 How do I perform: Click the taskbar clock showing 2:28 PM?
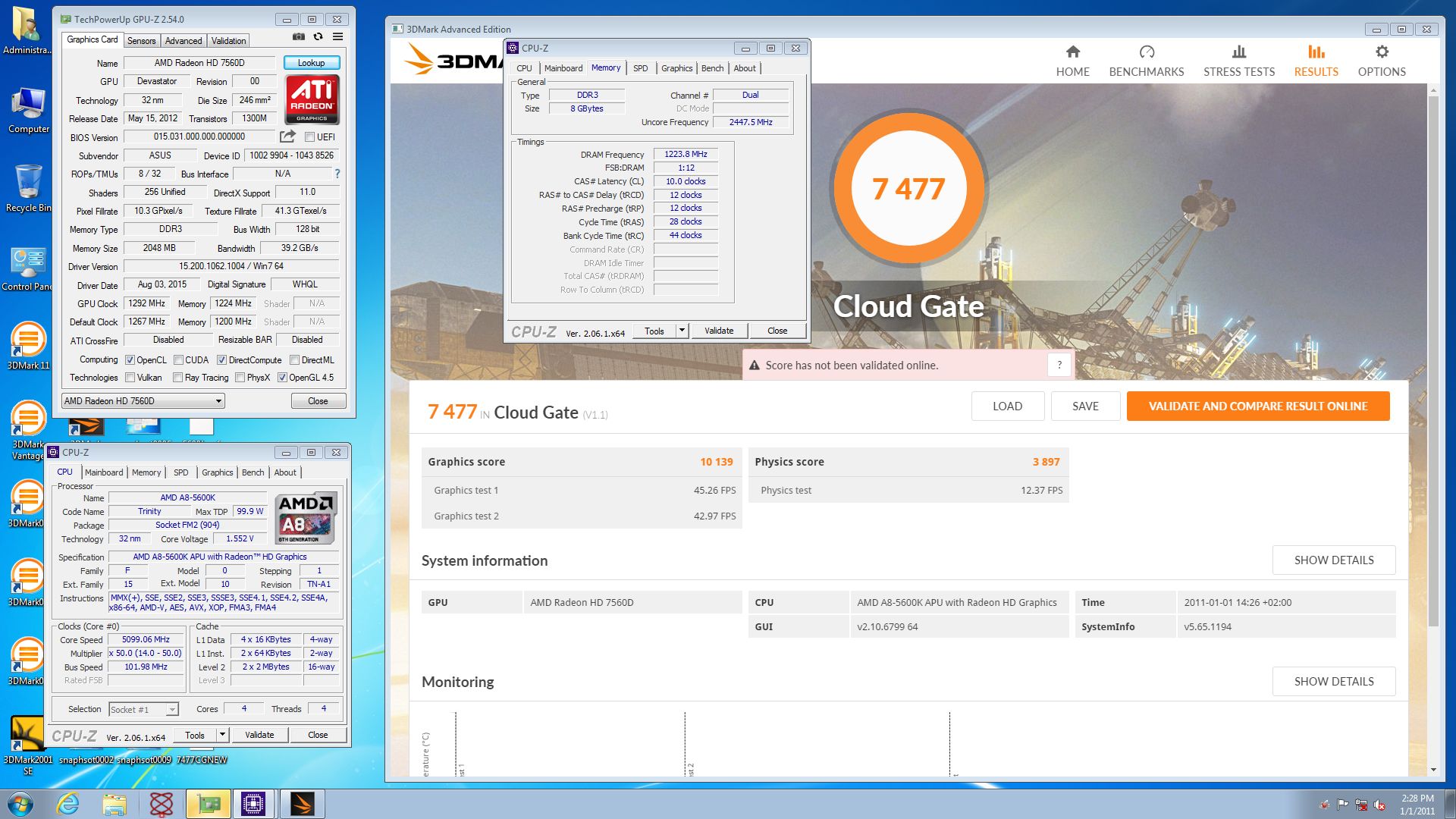click(x=1417, y=805)
